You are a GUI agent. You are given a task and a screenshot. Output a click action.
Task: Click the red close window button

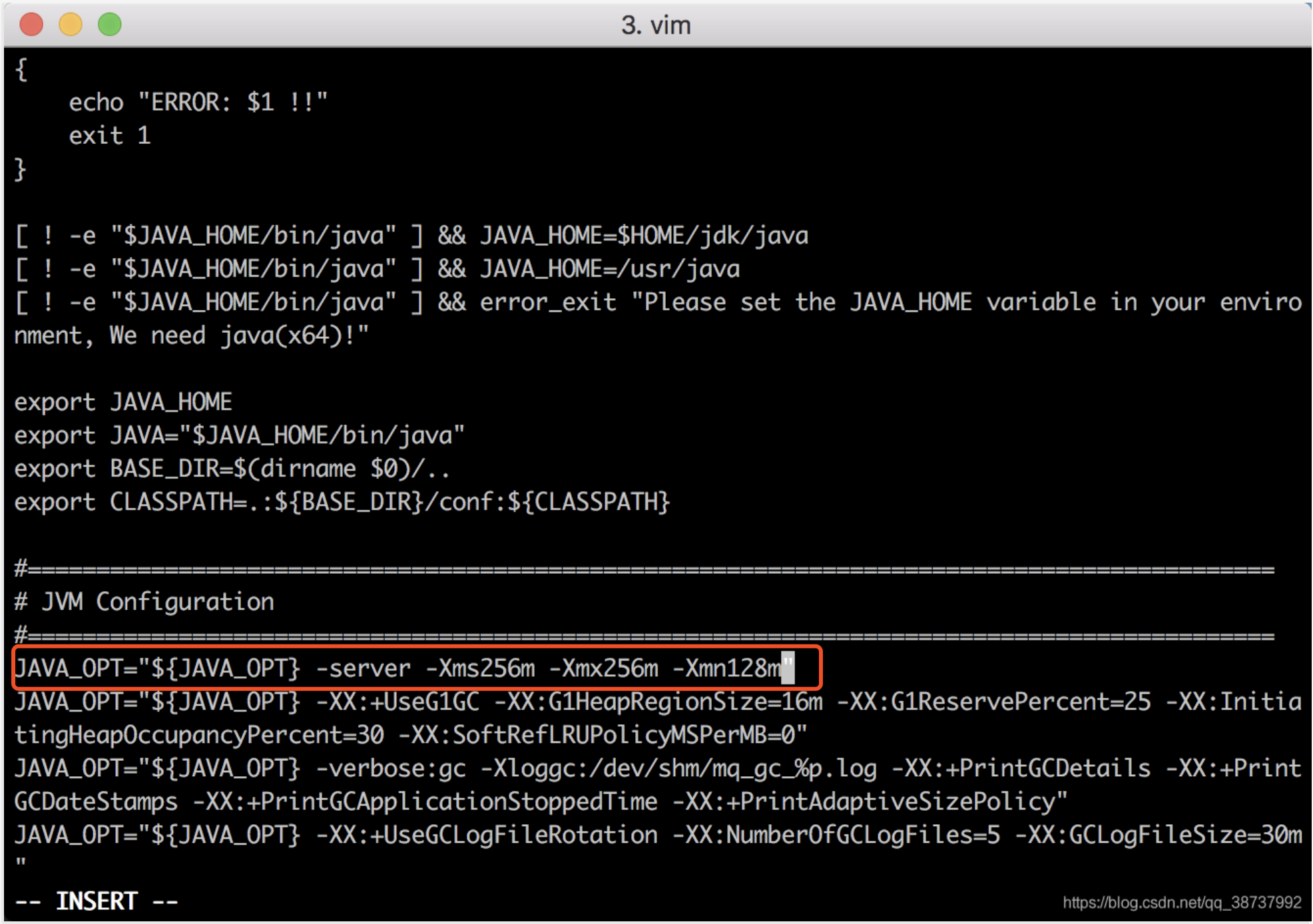tap(31, 25)
